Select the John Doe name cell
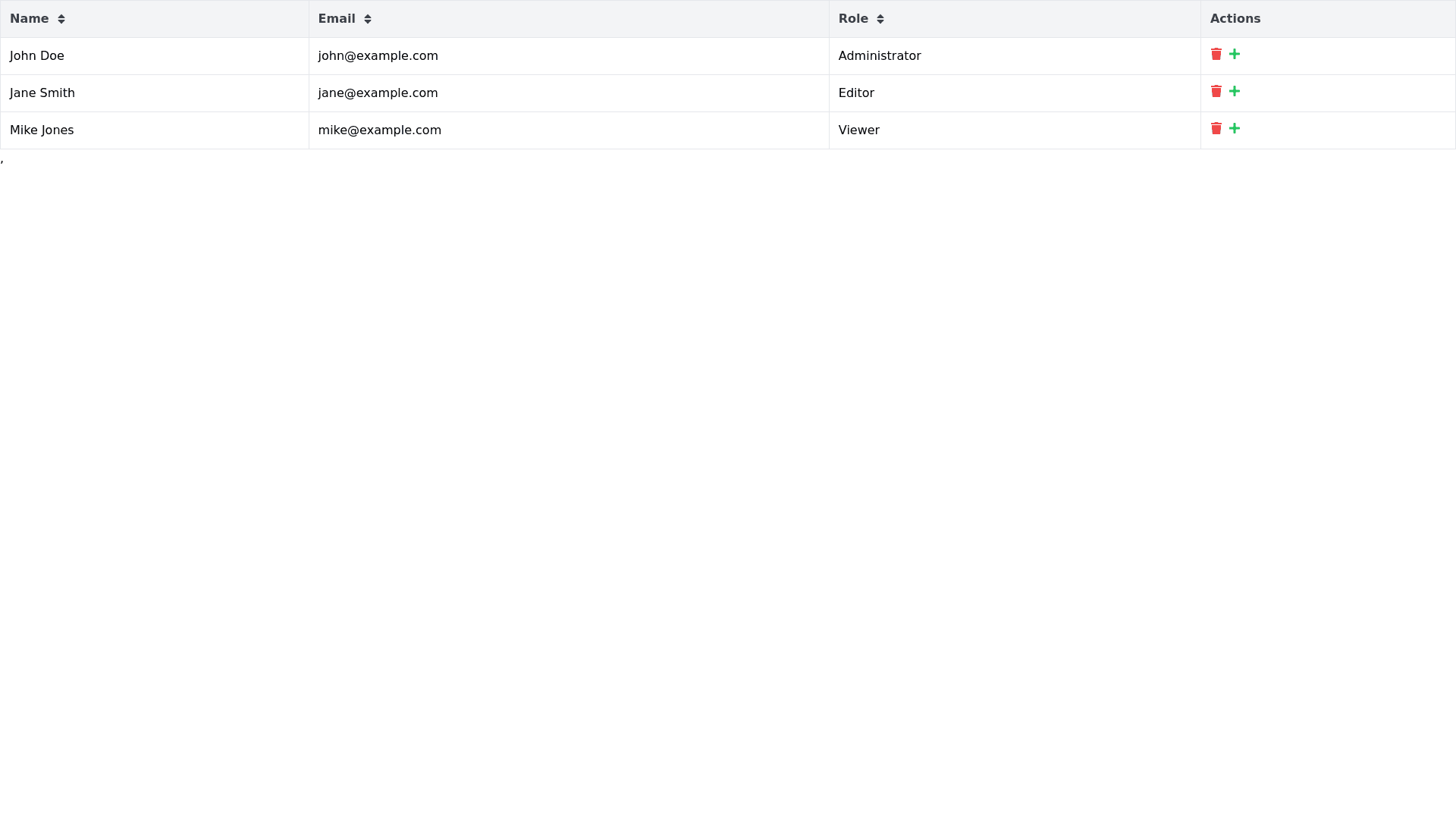The width and height of the screenshot is (1456, 819). coord(37,56)
